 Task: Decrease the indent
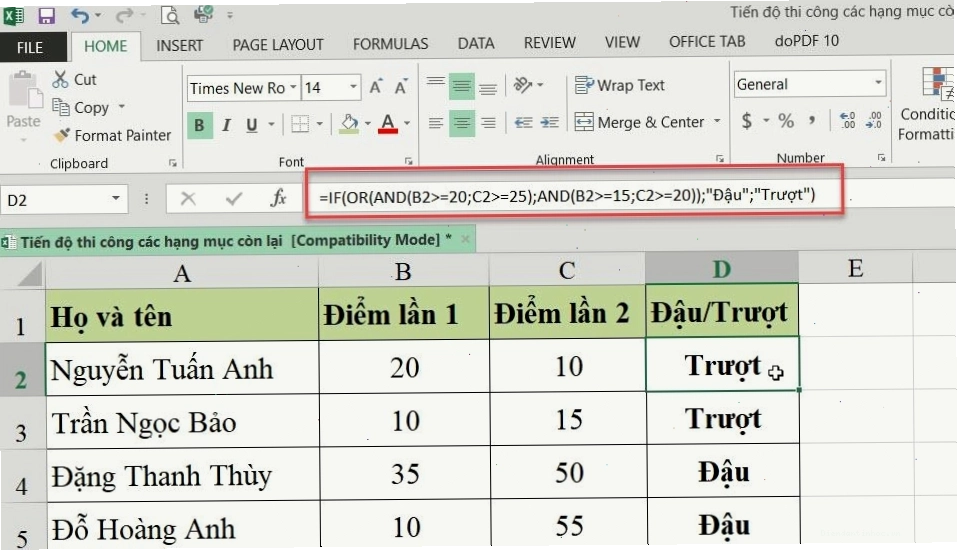523,123
